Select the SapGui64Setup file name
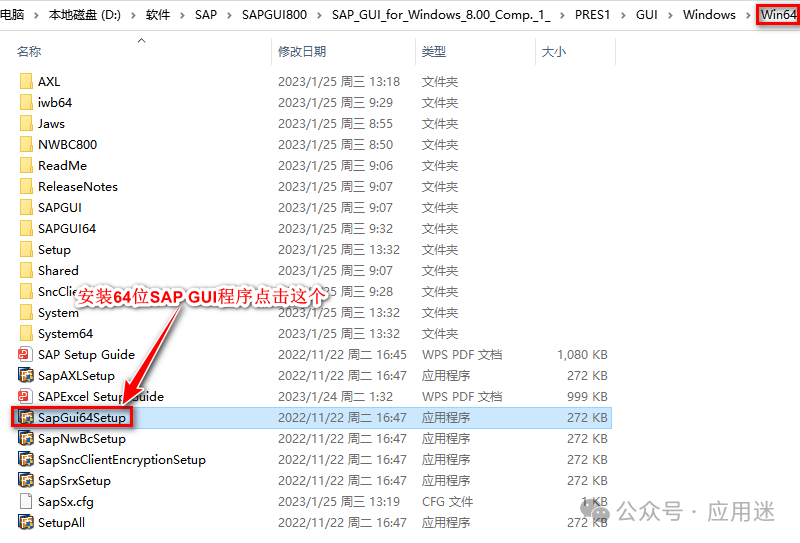800x543 pixels. 82,417
